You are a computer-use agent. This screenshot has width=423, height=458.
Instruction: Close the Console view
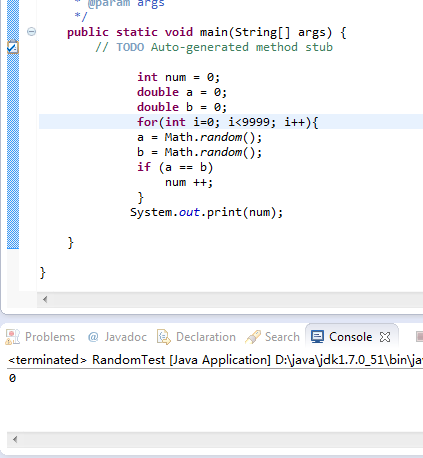(385, 337)
